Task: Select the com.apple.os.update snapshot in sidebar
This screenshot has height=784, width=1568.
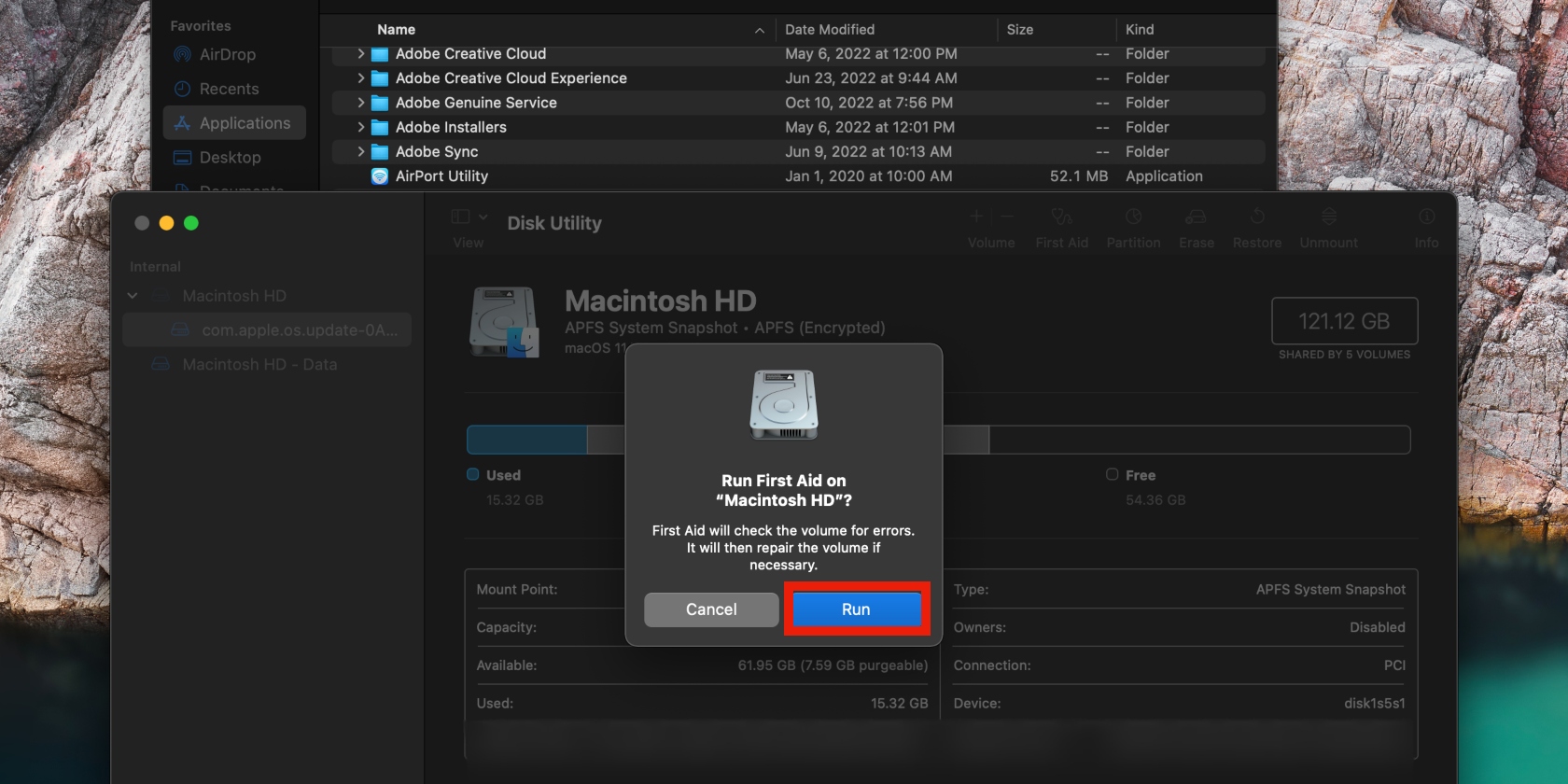Action: click(267, 329)
